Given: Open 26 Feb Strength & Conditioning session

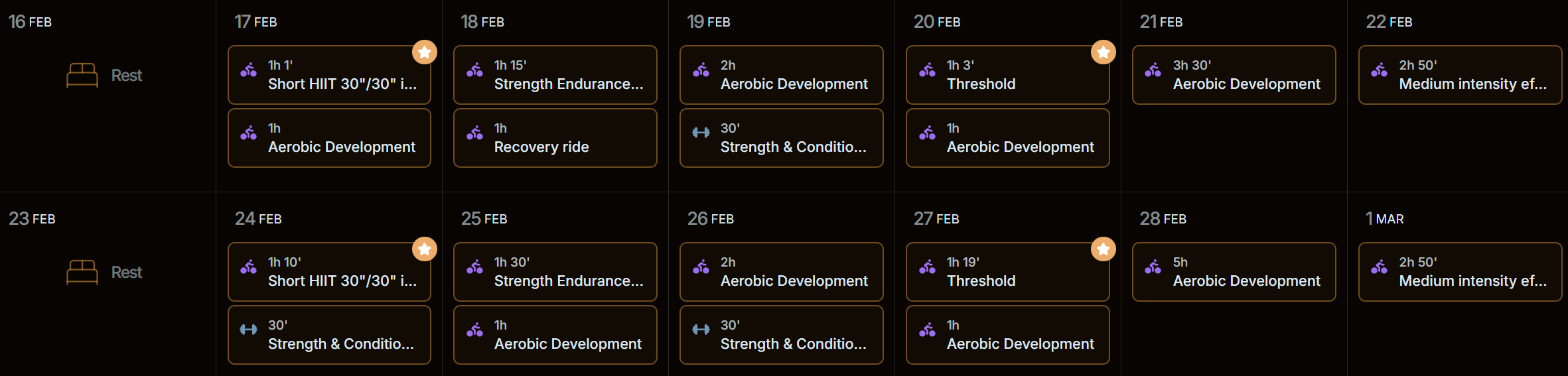Looking at the screenshot, I should tap(782, 335).
